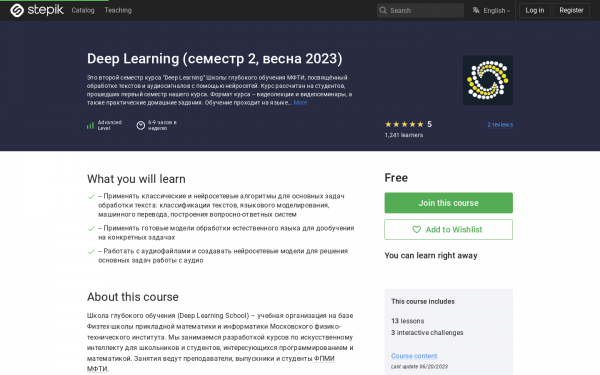The width and height of the screenshot is (600, 375).
Task: Click the '13 lessons' text
Action: coord(408,321)
